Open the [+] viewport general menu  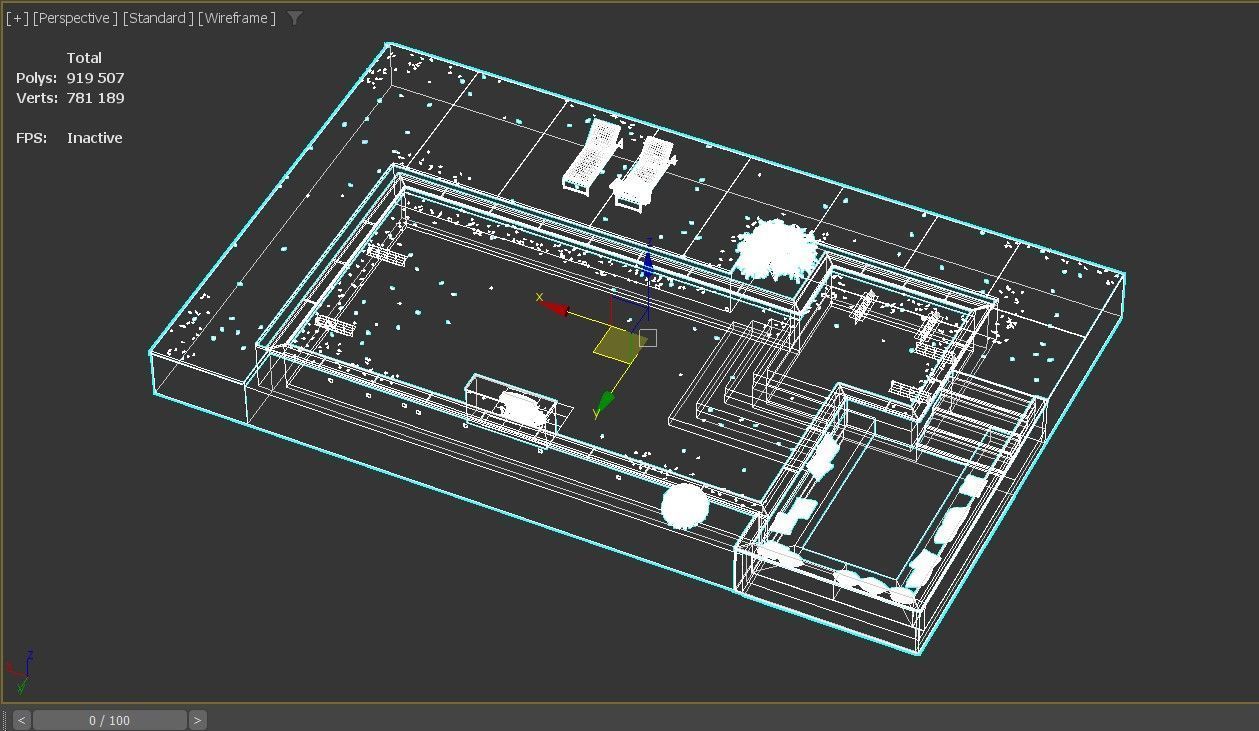[x=17, y=18]
